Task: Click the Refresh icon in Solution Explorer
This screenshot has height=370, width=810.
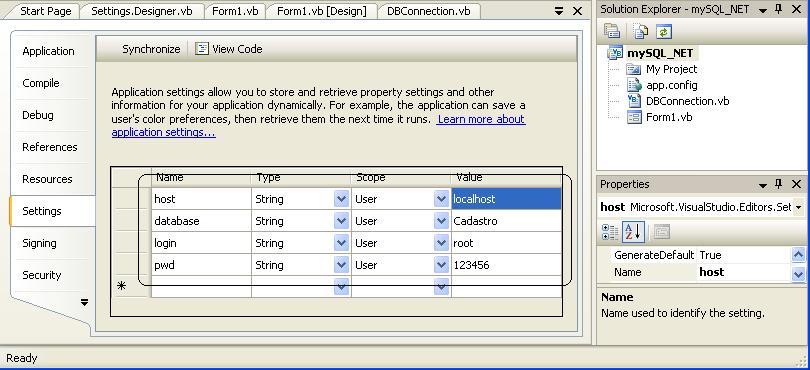Action: pyautogui.click(x=664, y=32)
